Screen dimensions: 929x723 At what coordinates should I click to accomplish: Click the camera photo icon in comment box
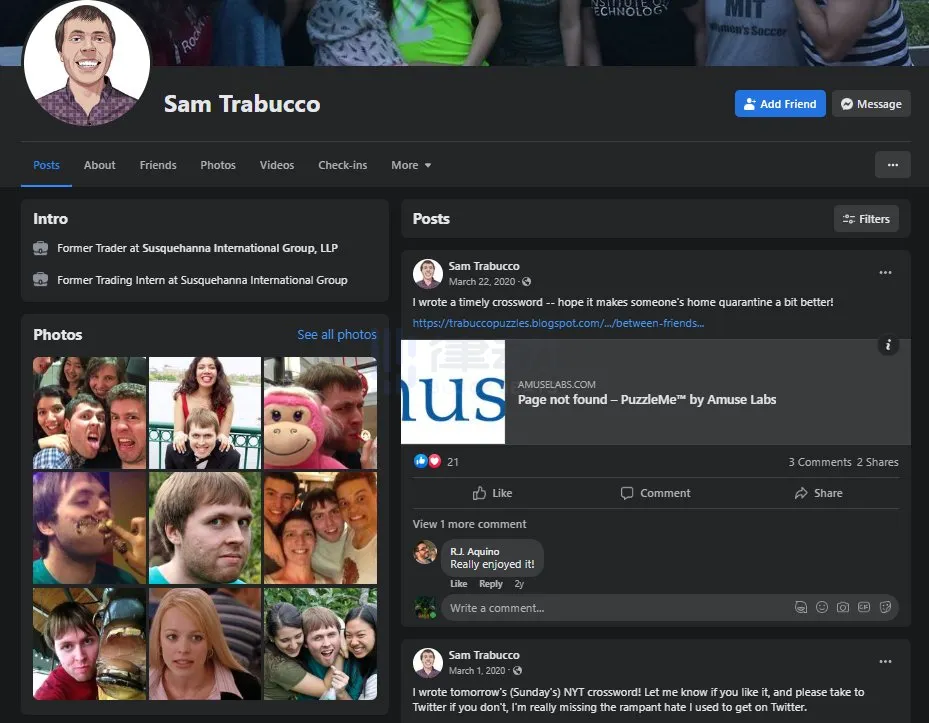click(842, 607)
